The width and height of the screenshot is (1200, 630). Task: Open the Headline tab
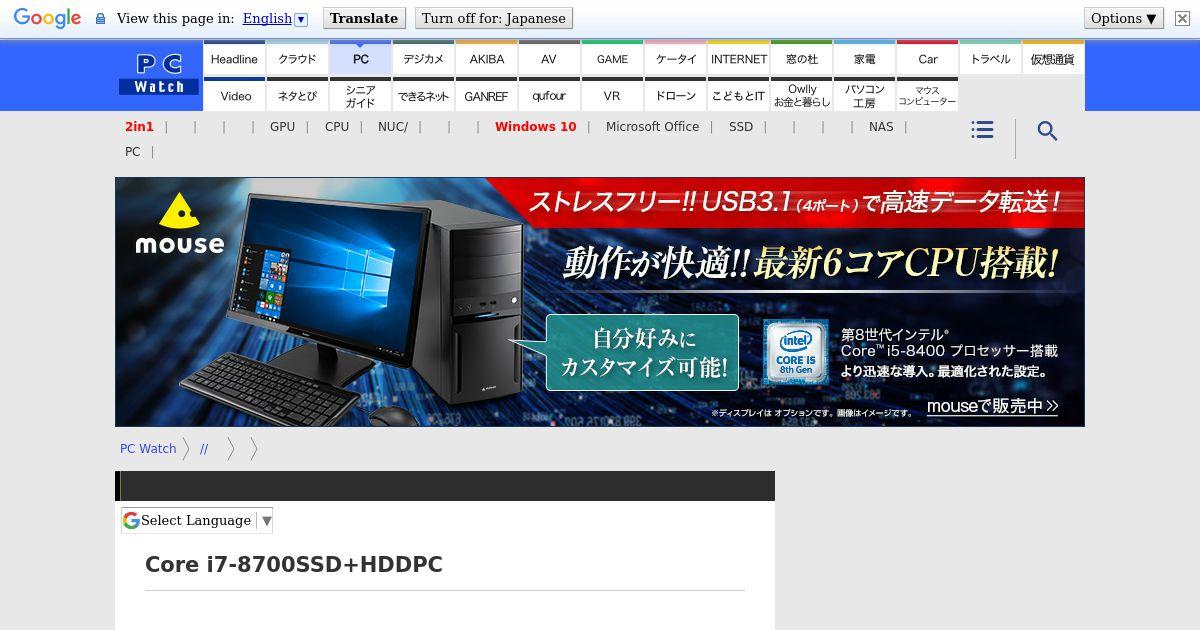pyautogui.click(x=234, y=59)
